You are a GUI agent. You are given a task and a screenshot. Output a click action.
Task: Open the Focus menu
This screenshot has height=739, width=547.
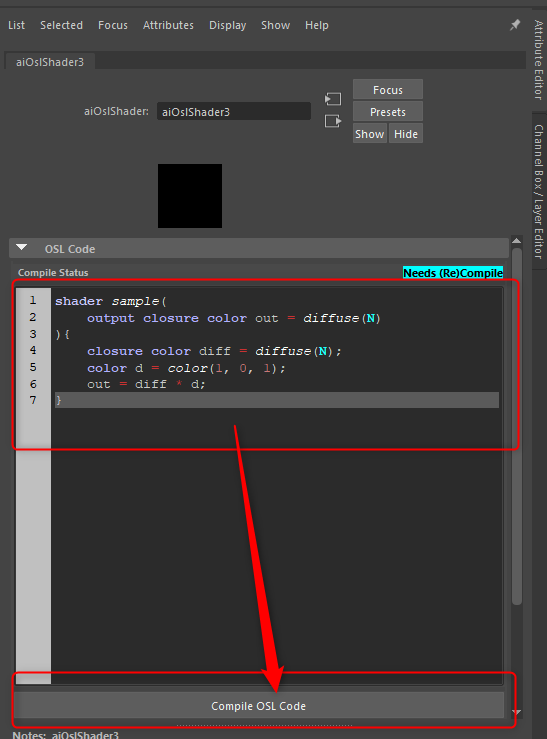pos(113,25)
